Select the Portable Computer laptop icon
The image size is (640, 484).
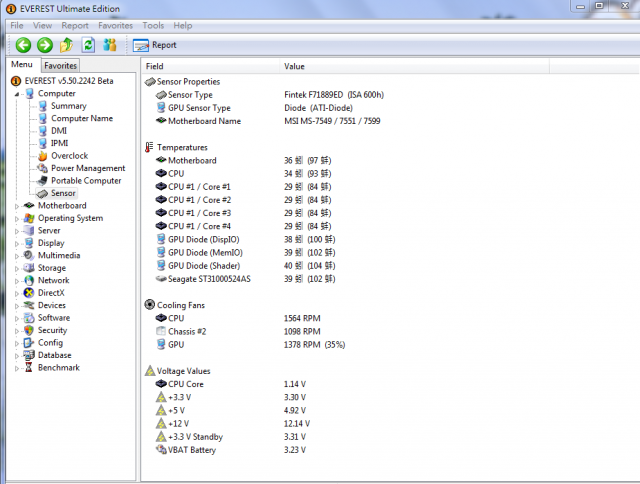42,181
